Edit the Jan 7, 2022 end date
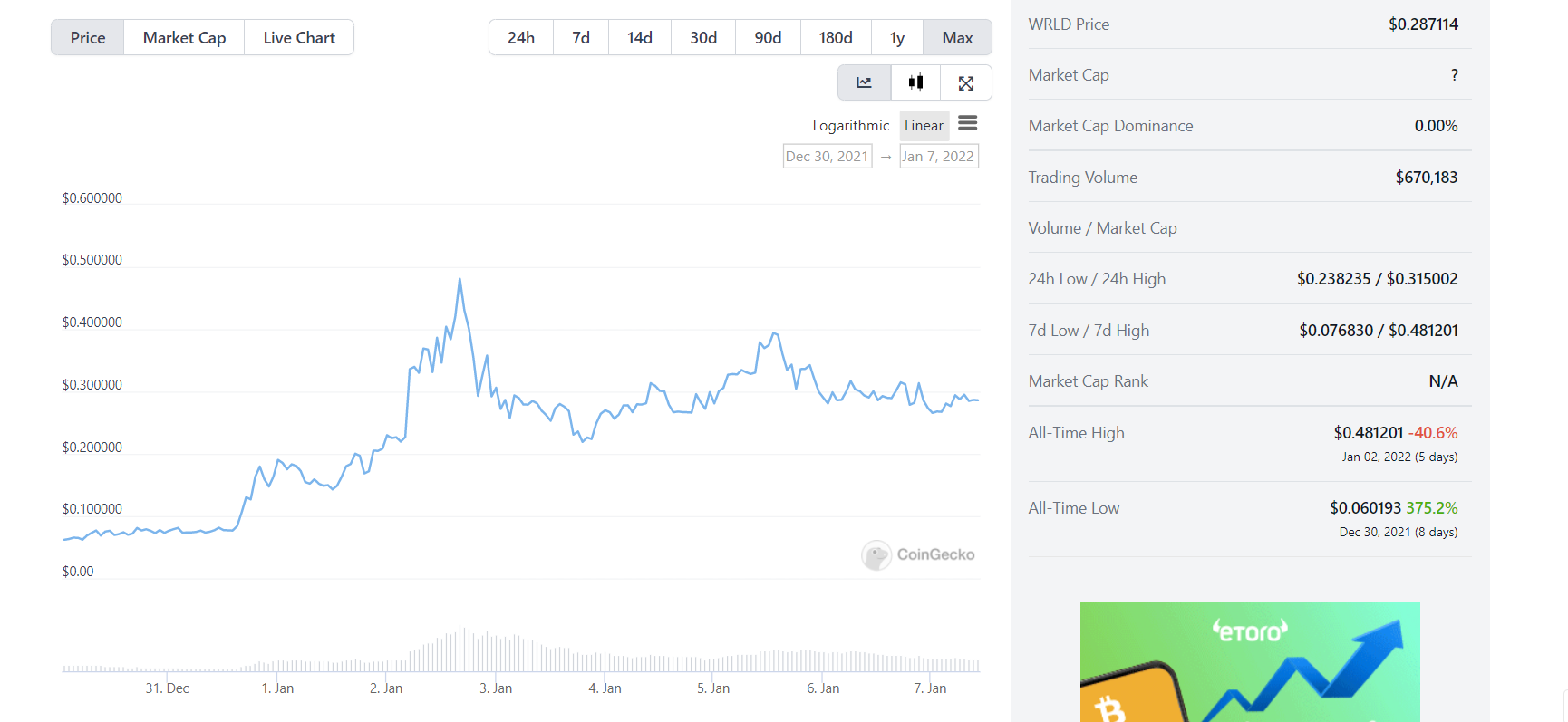The width and height of the screenshot is (1568, 722). tap(939, 157)
